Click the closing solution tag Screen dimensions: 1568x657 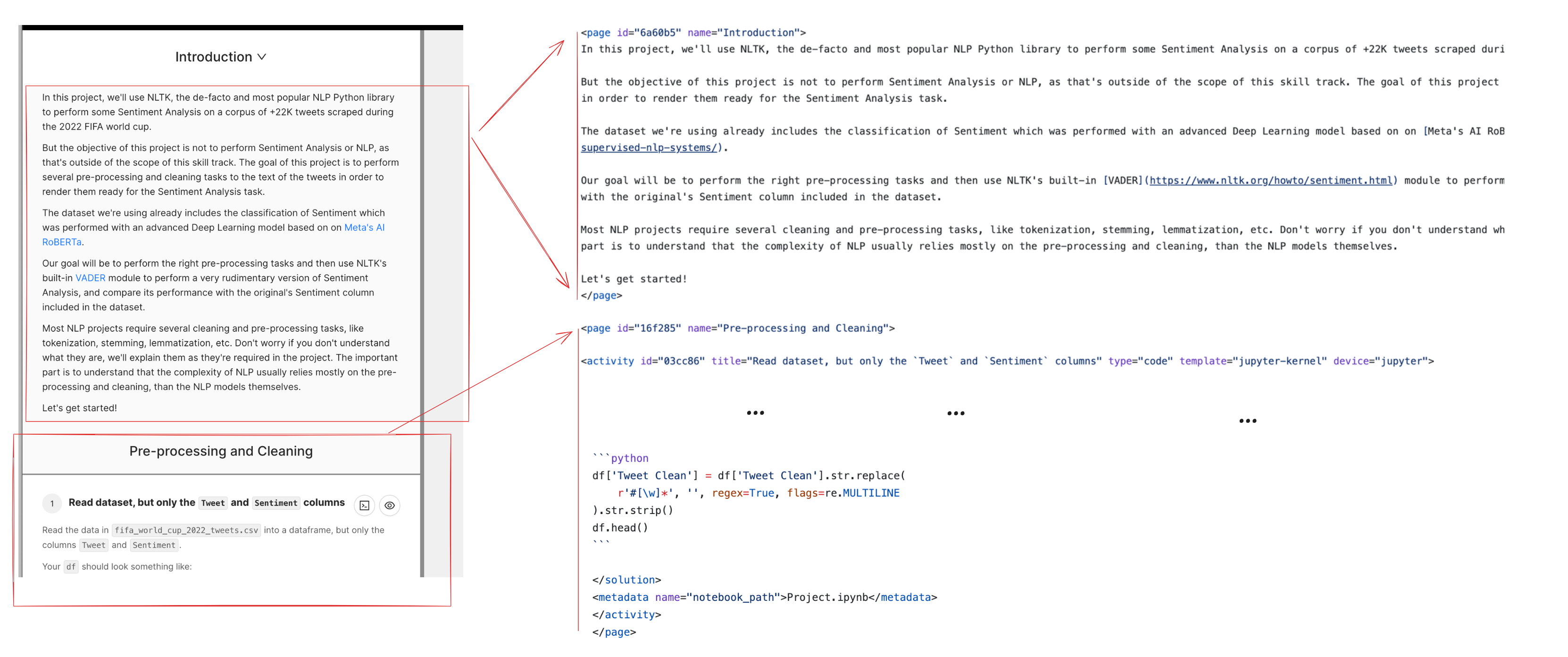coord(626,580)
